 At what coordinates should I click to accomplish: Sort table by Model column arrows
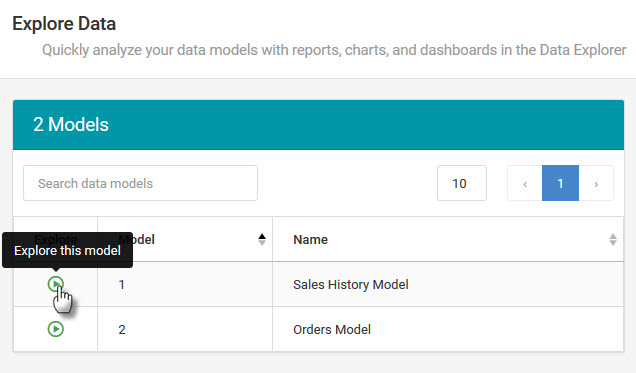[262, 240]
